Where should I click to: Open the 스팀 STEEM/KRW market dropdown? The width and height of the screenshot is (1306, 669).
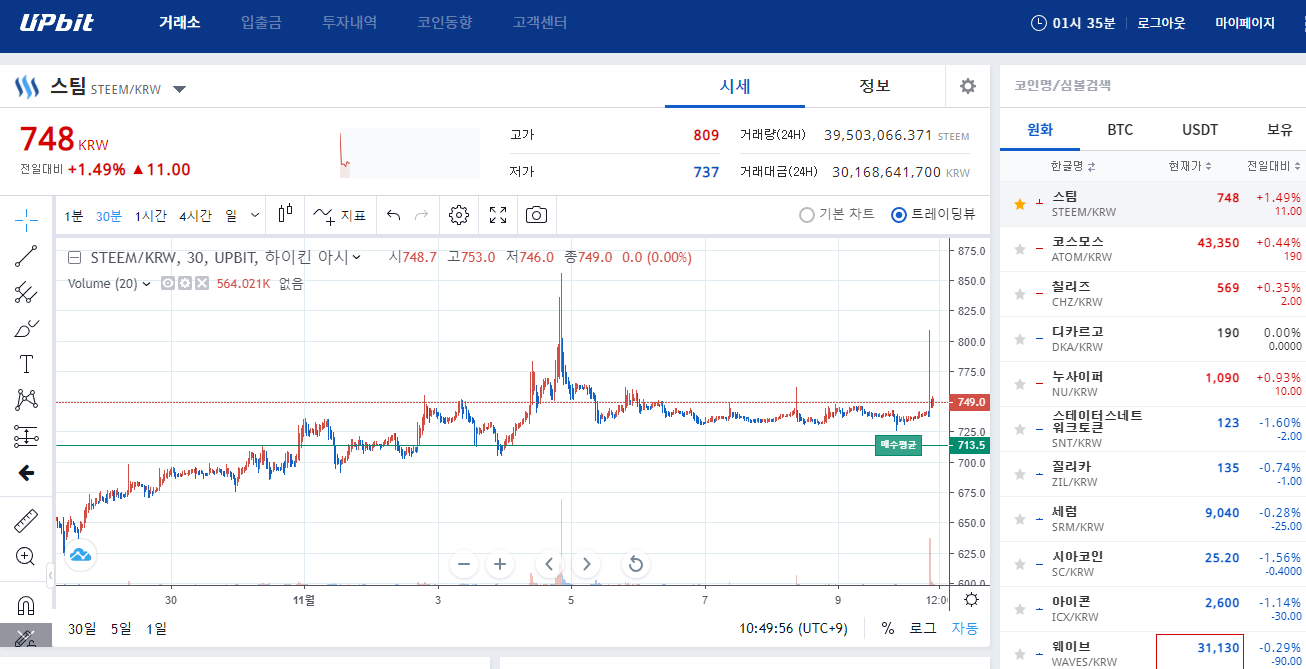click(179, 90)
